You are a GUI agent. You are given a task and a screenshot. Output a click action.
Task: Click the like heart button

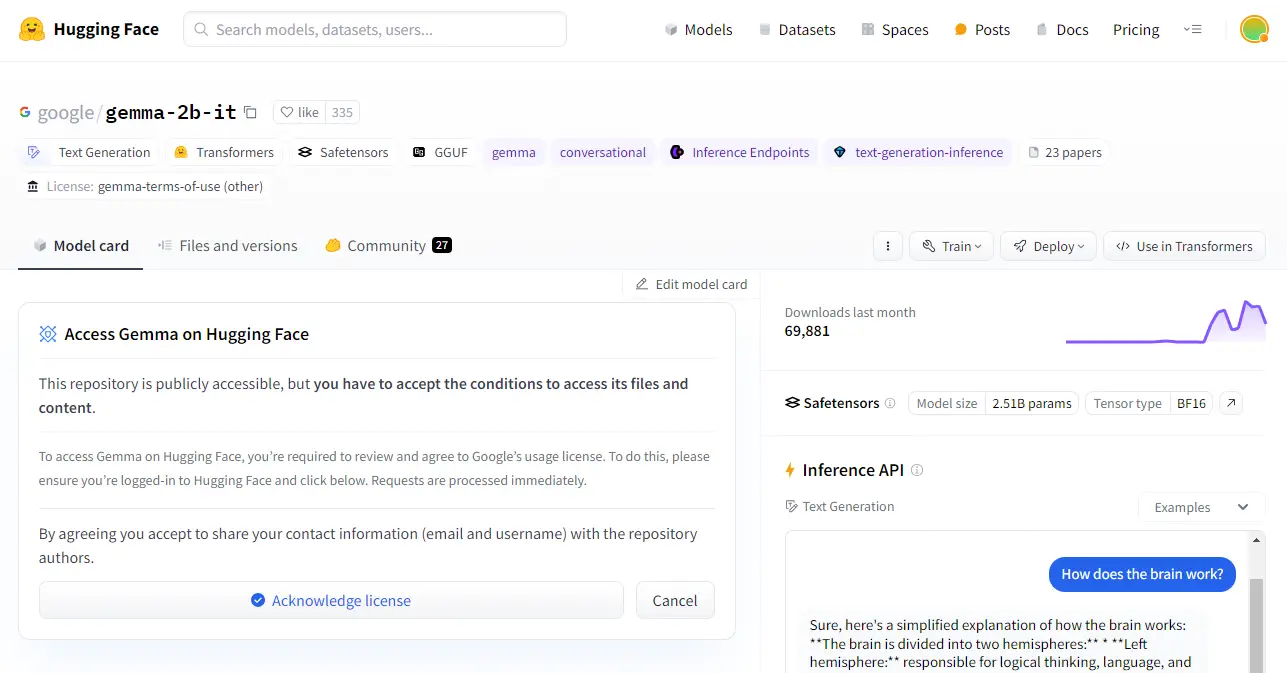pyautogui.click(x=299, y=112)
